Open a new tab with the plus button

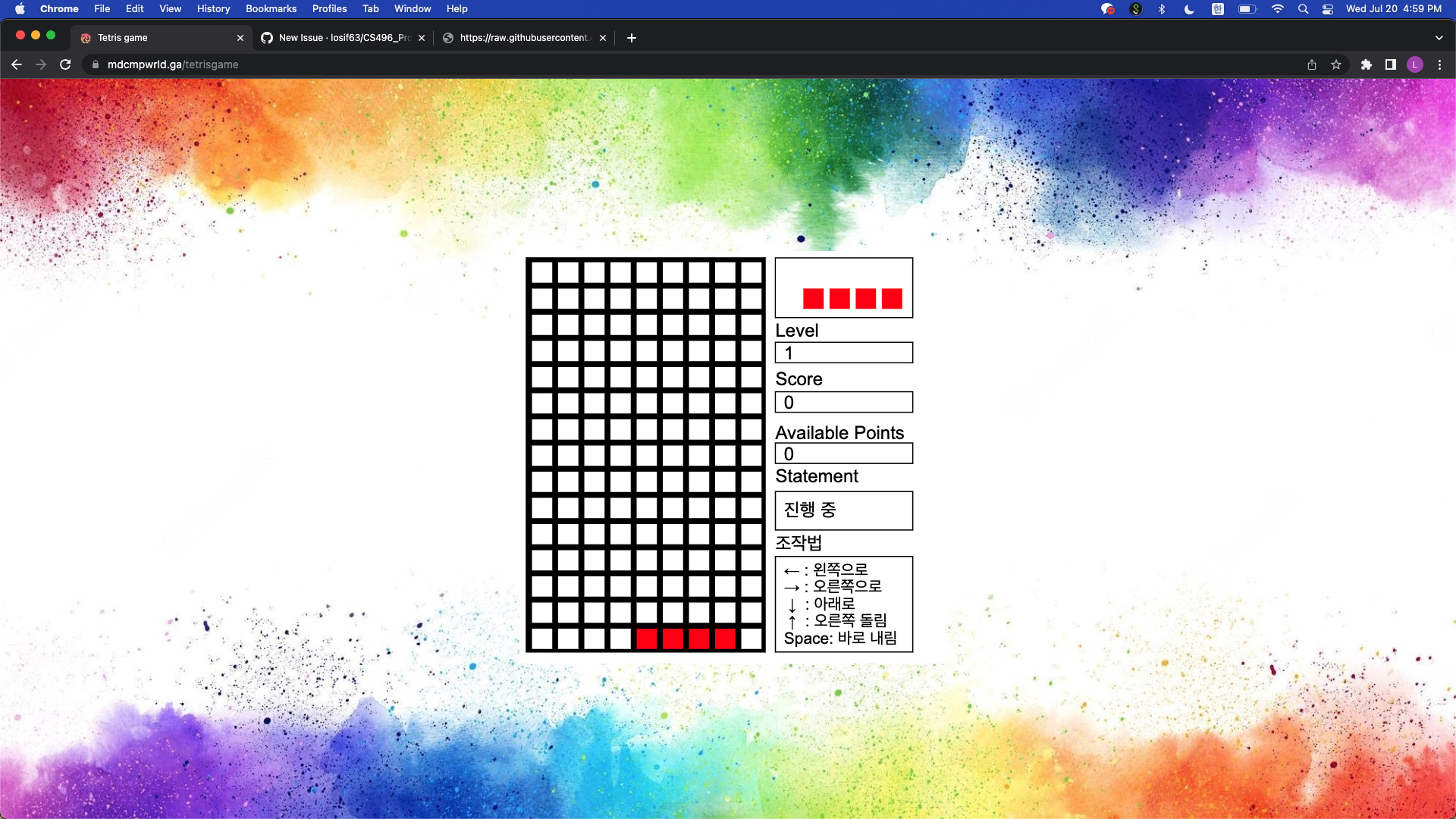tap(632, 37)
